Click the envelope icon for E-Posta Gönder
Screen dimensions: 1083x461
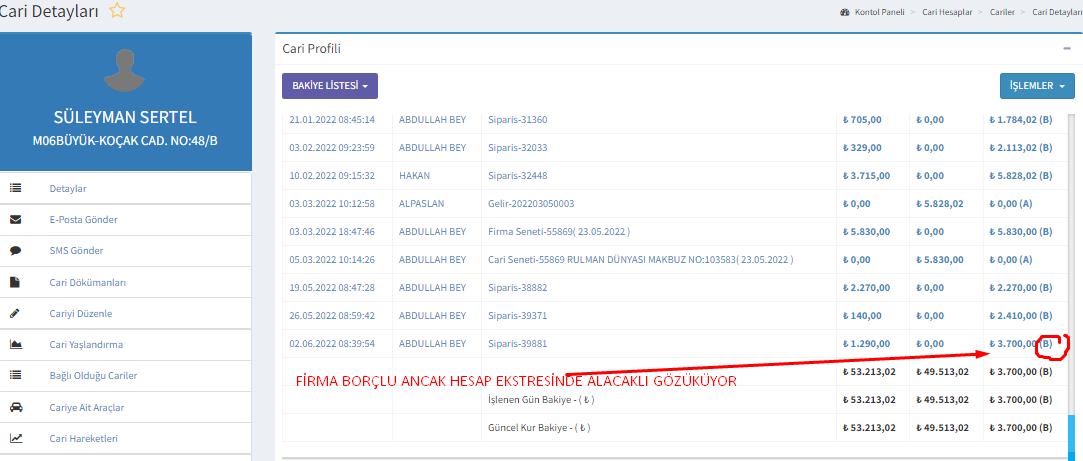15,219
